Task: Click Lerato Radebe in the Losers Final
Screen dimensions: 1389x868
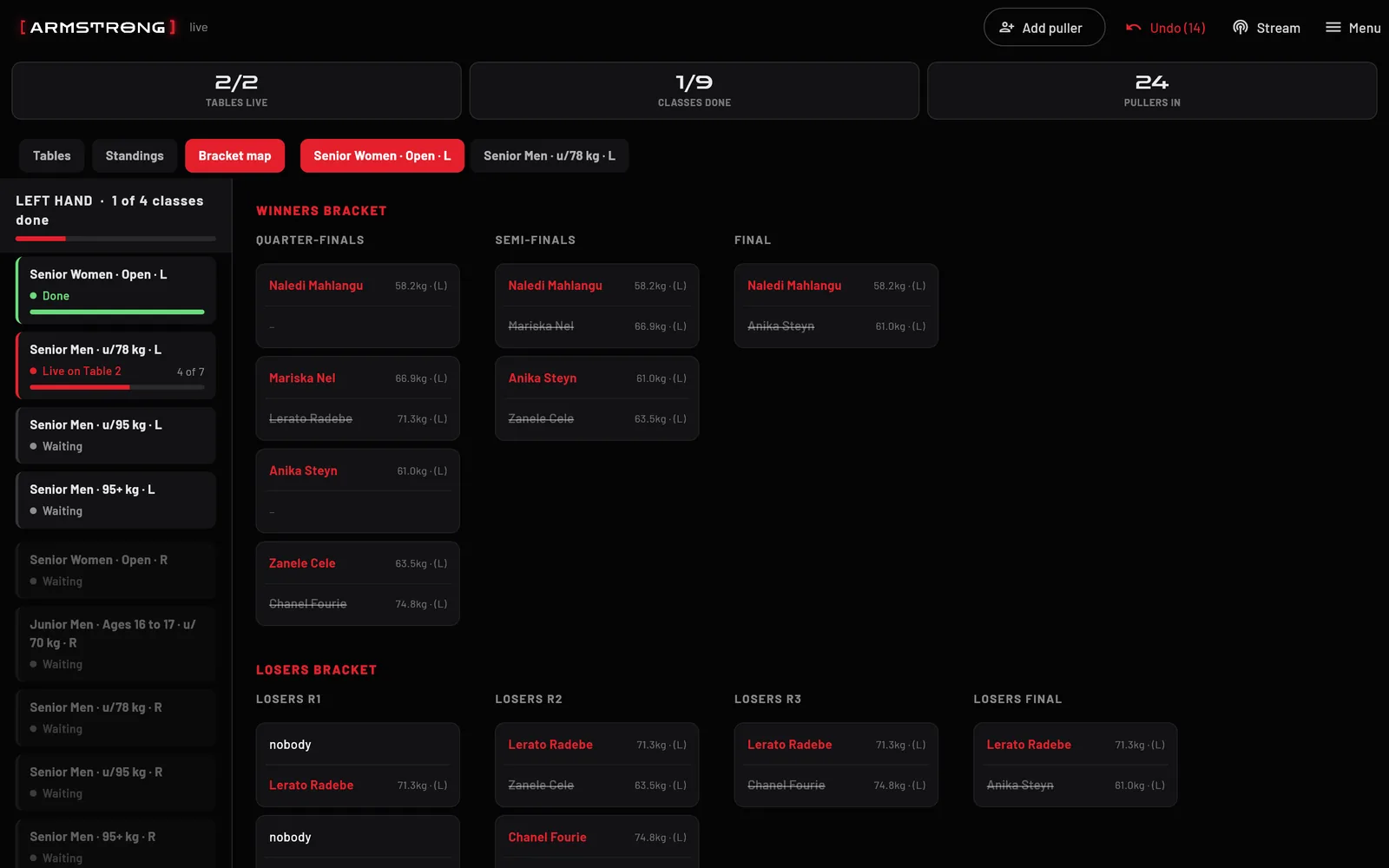Action: point(1029,745)
